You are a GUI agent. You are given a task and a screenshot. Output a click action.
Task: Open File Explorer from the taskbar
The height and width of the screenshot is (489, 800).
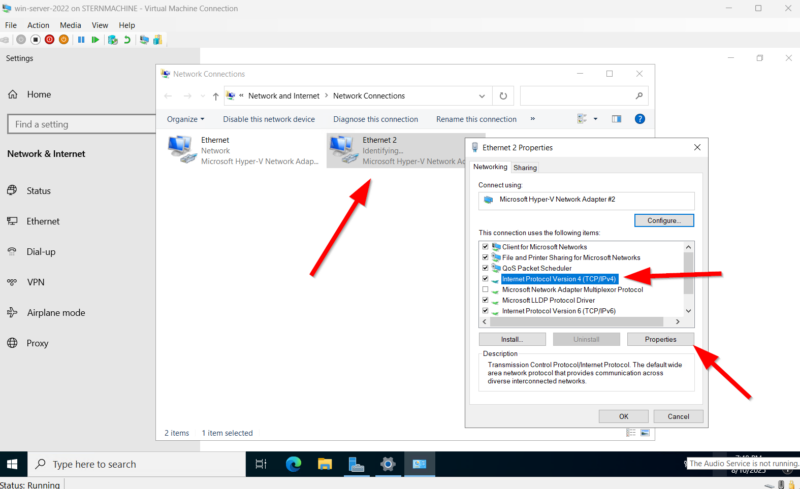(324, 464)
